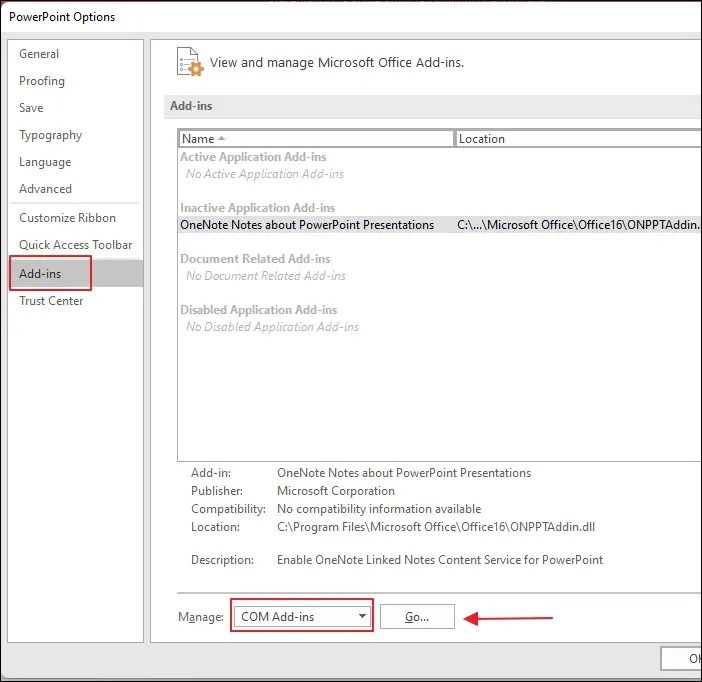
Task: Click Document Related Add-ins group heading
Action: click(255, 259)
